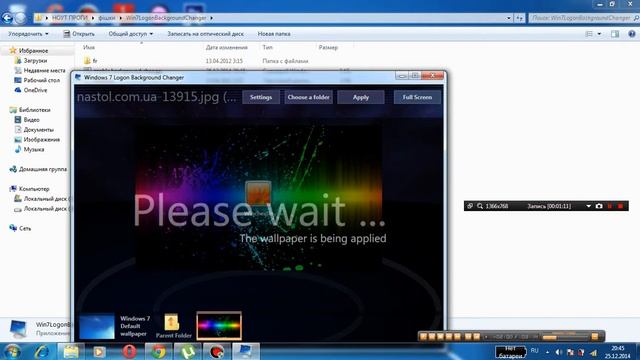Open the recorder dropdown arrow
This screenshot has width=640, height=360.
click(589, 206)
